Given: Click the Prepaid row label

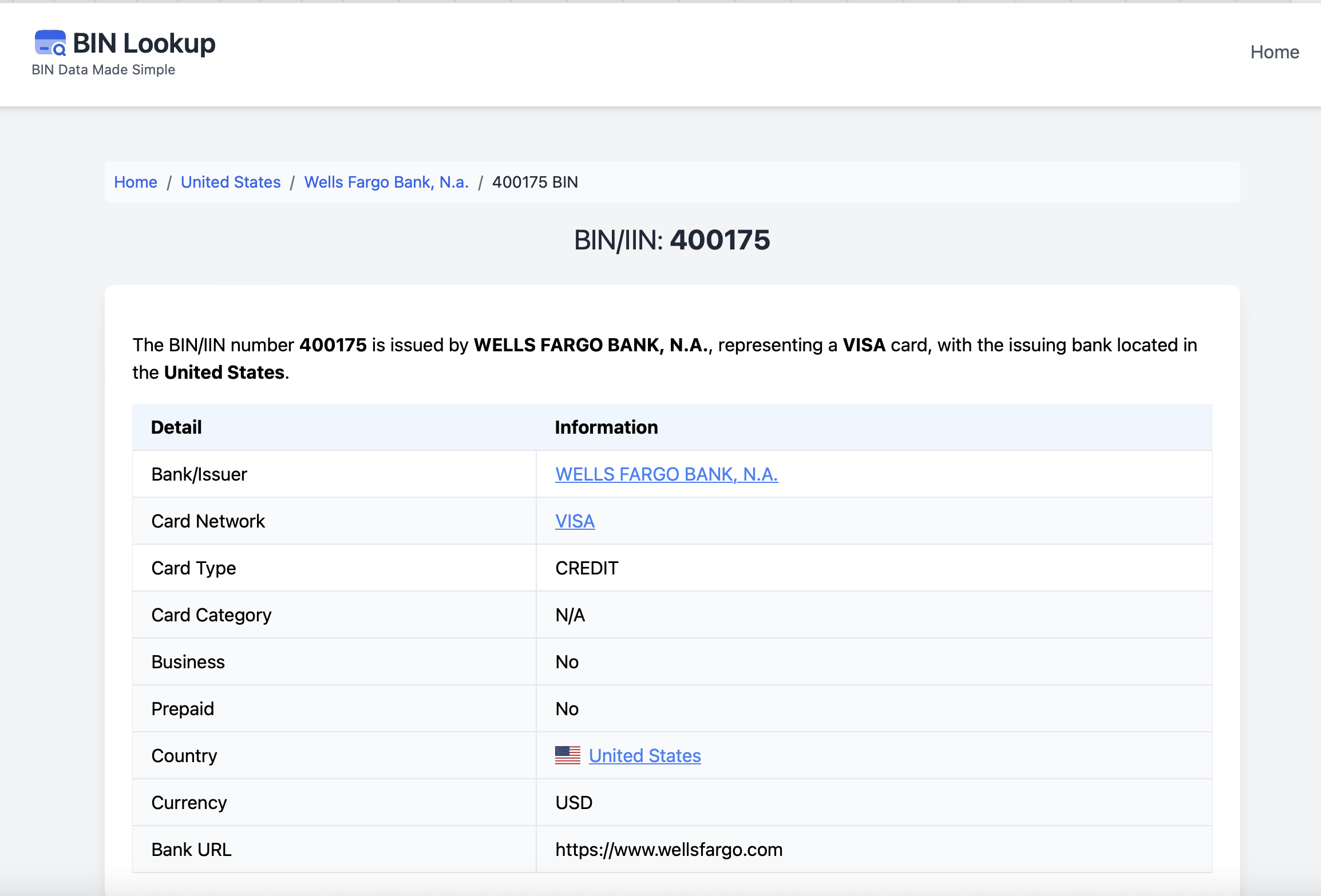Looking at the screenshot, I should [x=183, y=709].
